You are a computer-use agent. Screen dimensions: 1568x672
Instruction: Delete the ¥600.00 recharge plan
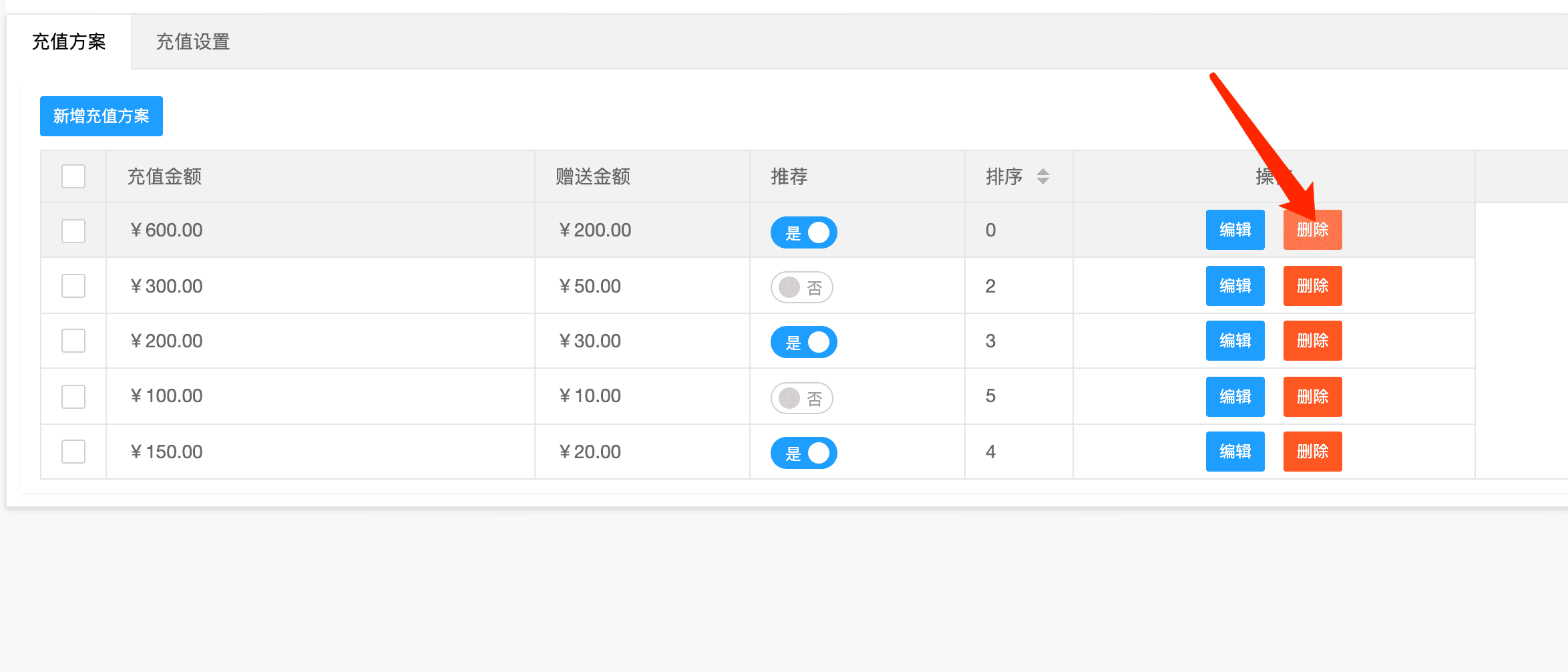[x=1312, y=230]
